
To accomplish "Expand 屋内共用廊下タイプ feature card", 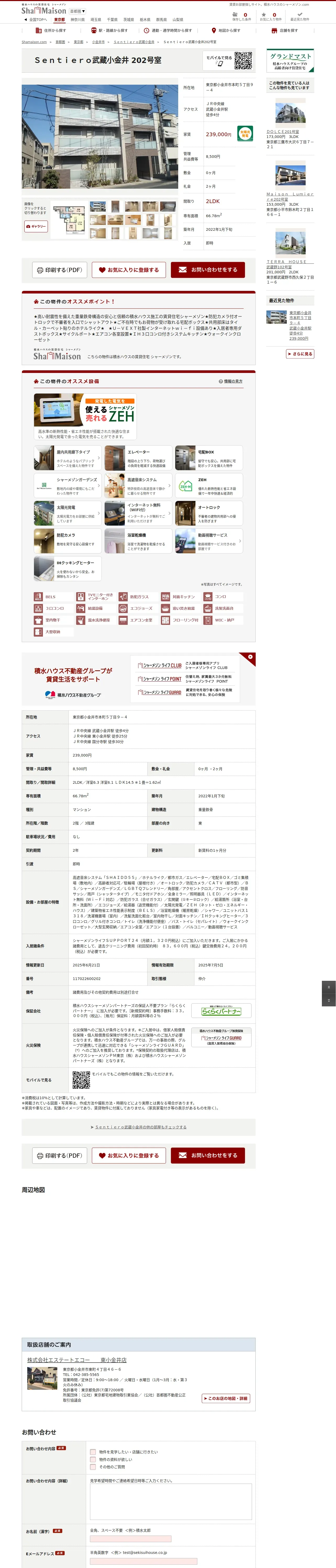I will (x=68, y=458).
